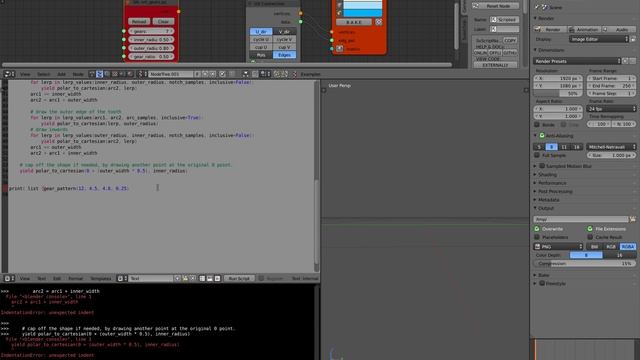640x360 pixels.
Task: Open the Display Image Editor dropdown
Action: 599,39
